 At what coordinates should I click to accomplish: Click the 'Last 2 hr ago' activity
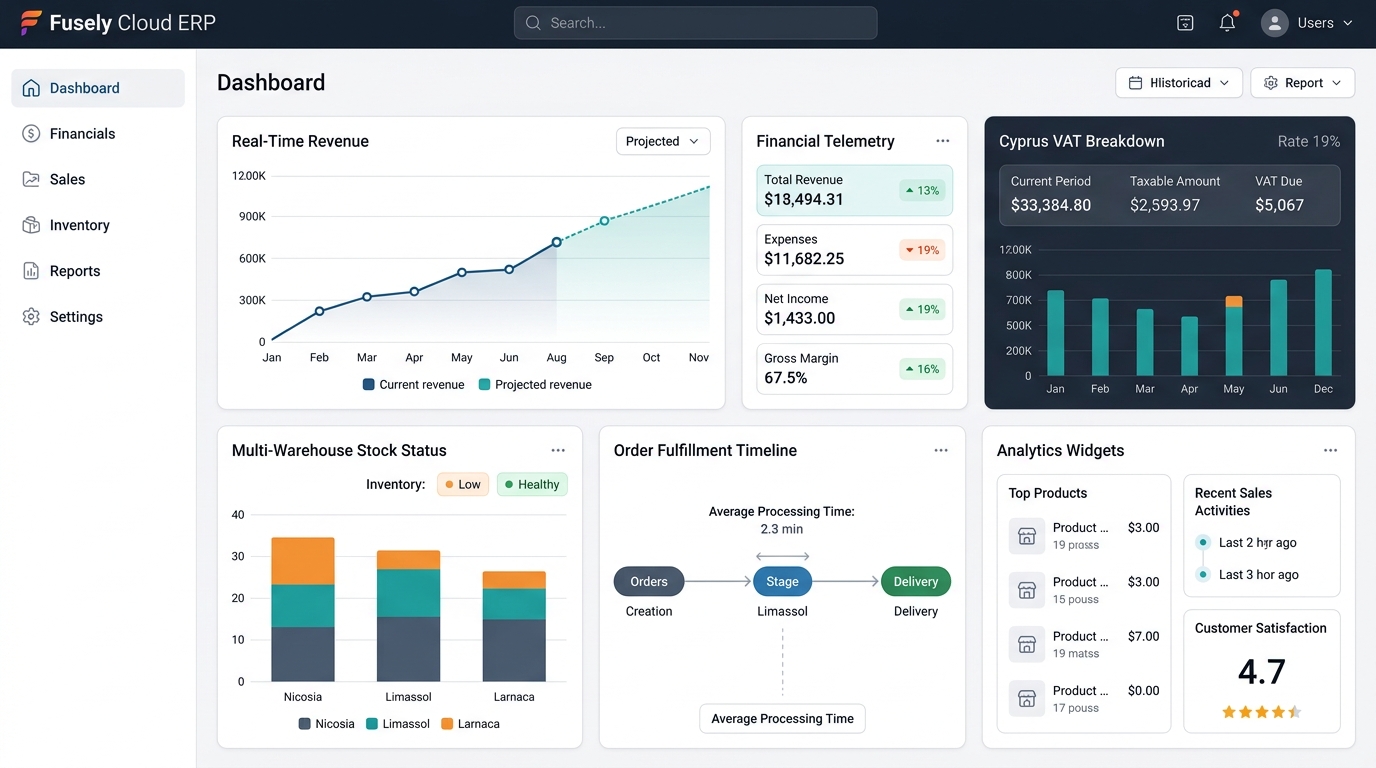tap(1257, 543)
